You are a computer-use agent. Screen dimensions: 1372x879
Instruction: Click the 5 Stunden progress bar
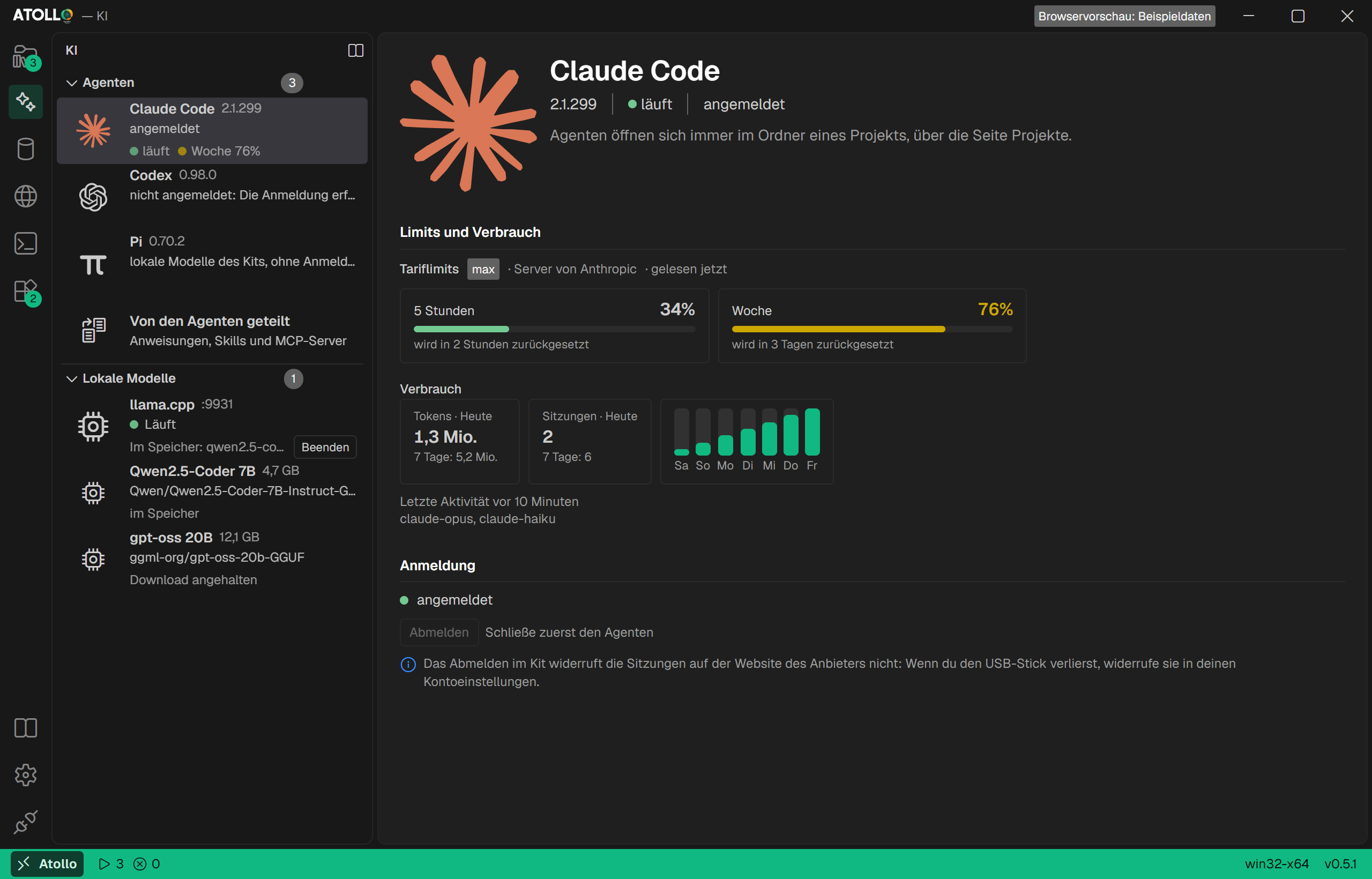tap(554, 329)
